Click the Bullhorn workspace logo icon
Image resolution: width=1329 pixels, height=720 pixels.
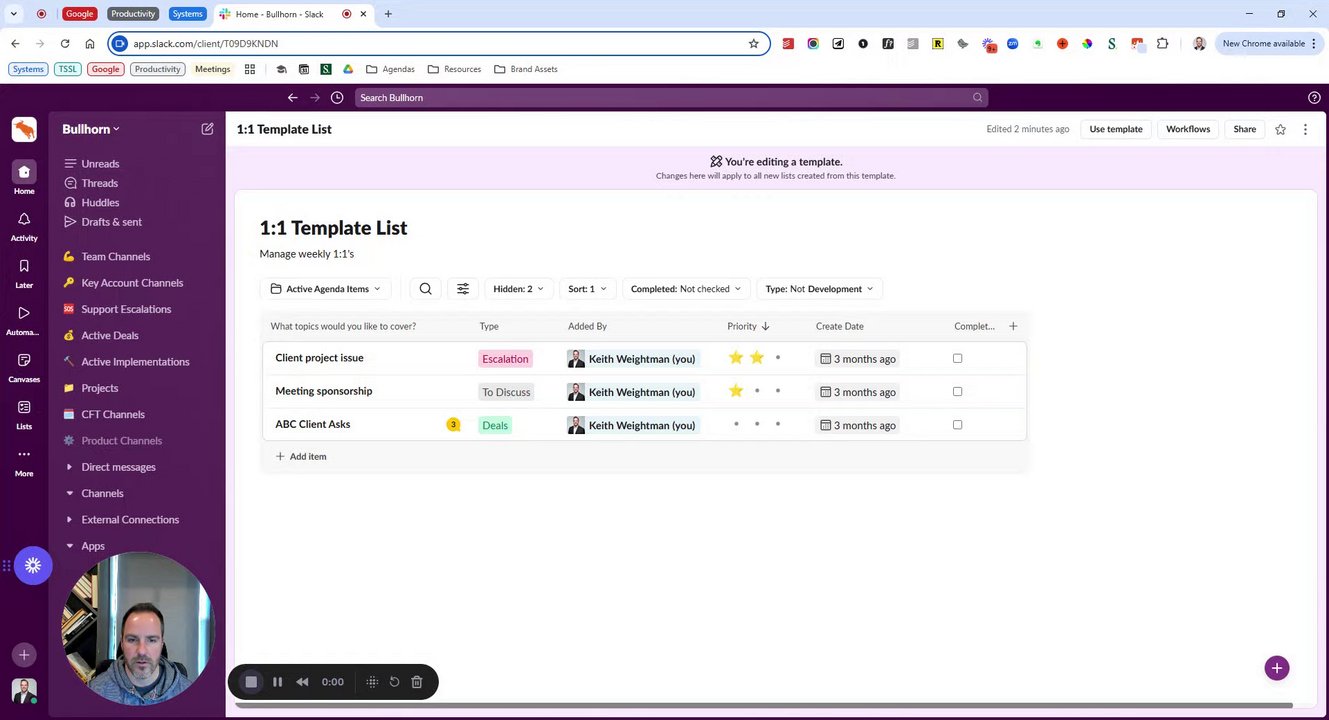point(24,129)
